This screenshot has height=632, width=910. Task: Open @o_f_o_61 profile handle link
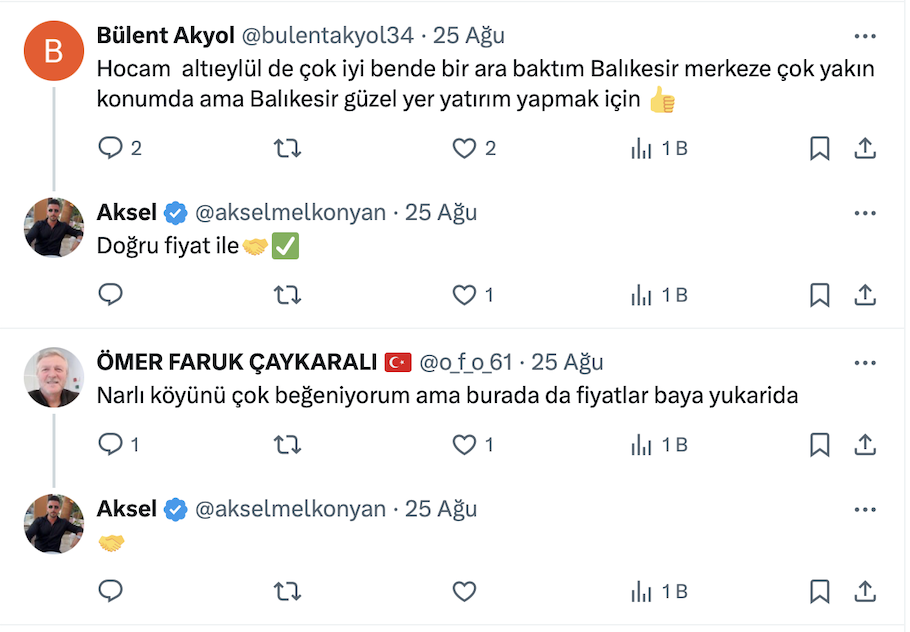[x=466, y=362]
